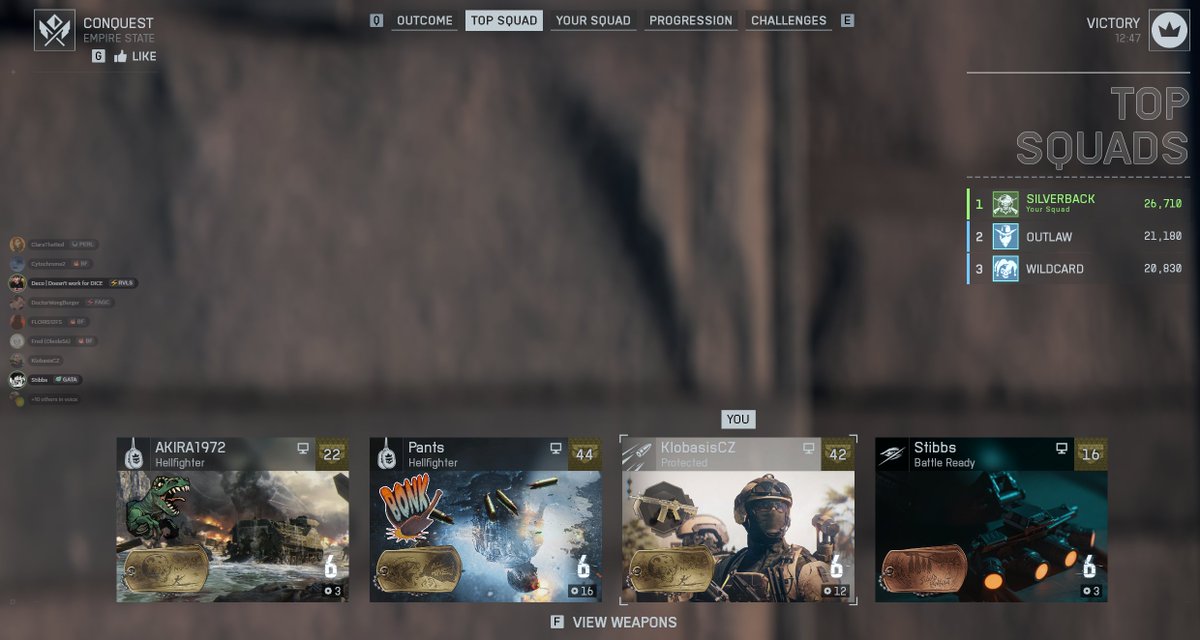Image resolution: width=1200 pixels, height=640 pixels.
Task: Click Pants gold dog tag badge
Action: pyautogui.click(x=419, y=571)
